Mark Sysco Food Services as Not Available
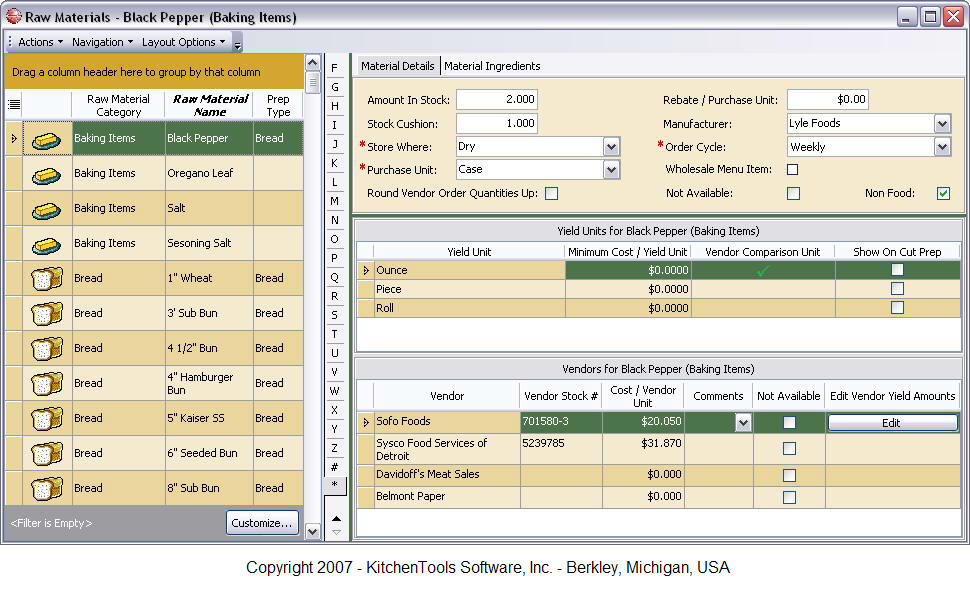The width and height of the screenshot is (970, 594). coord(789,449)
